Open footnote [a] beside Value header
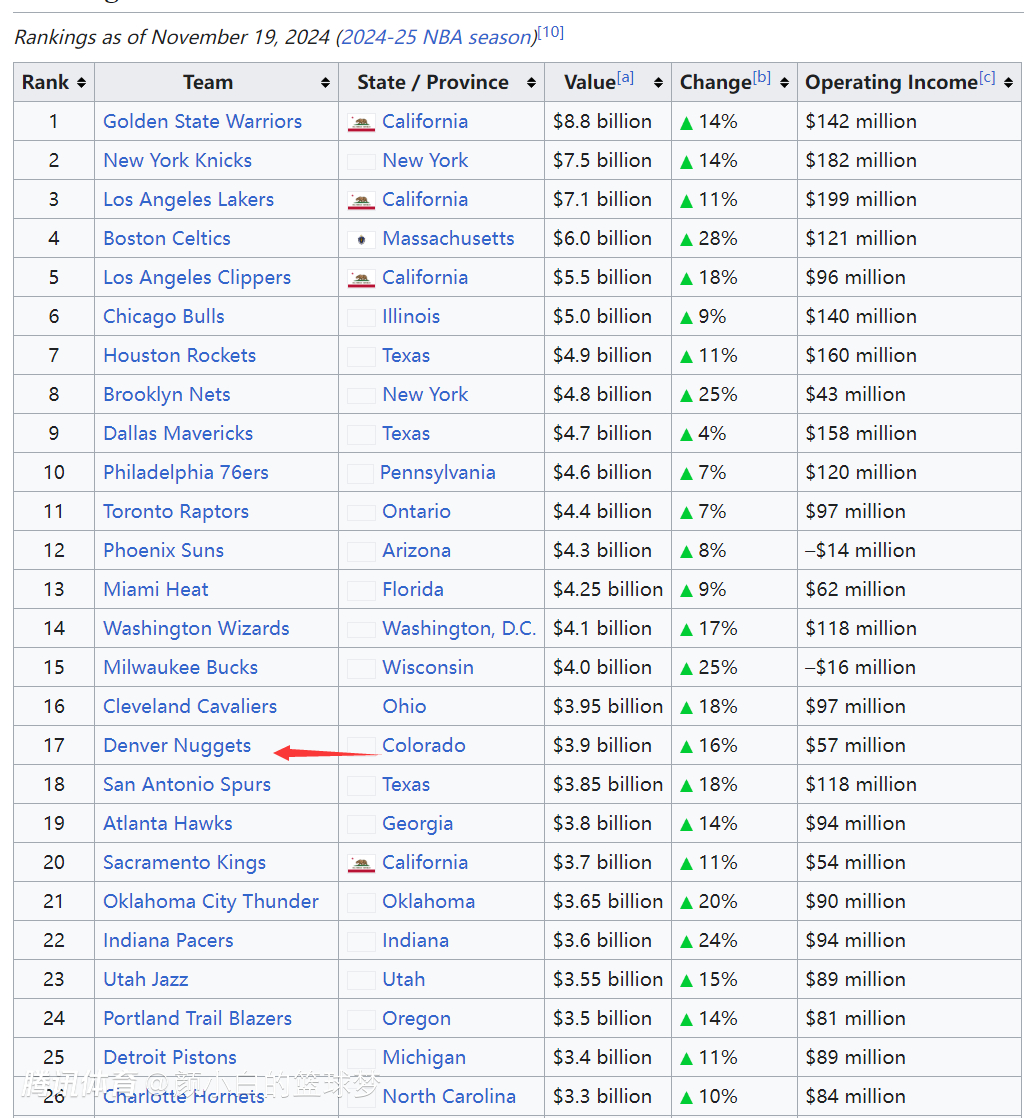 [626, 77]
